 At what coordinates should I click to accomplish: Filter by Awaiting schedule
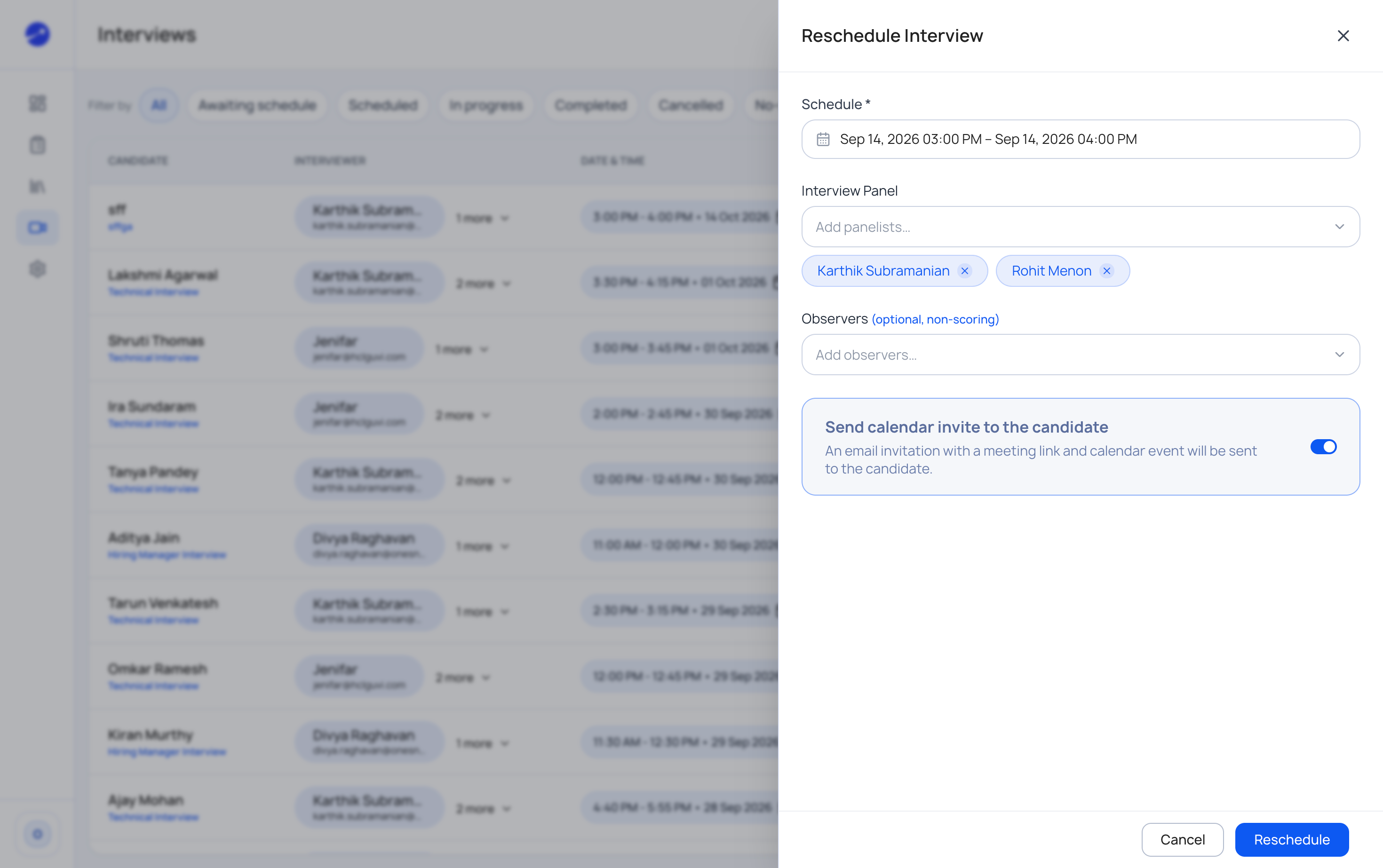(x=257, y=105)
